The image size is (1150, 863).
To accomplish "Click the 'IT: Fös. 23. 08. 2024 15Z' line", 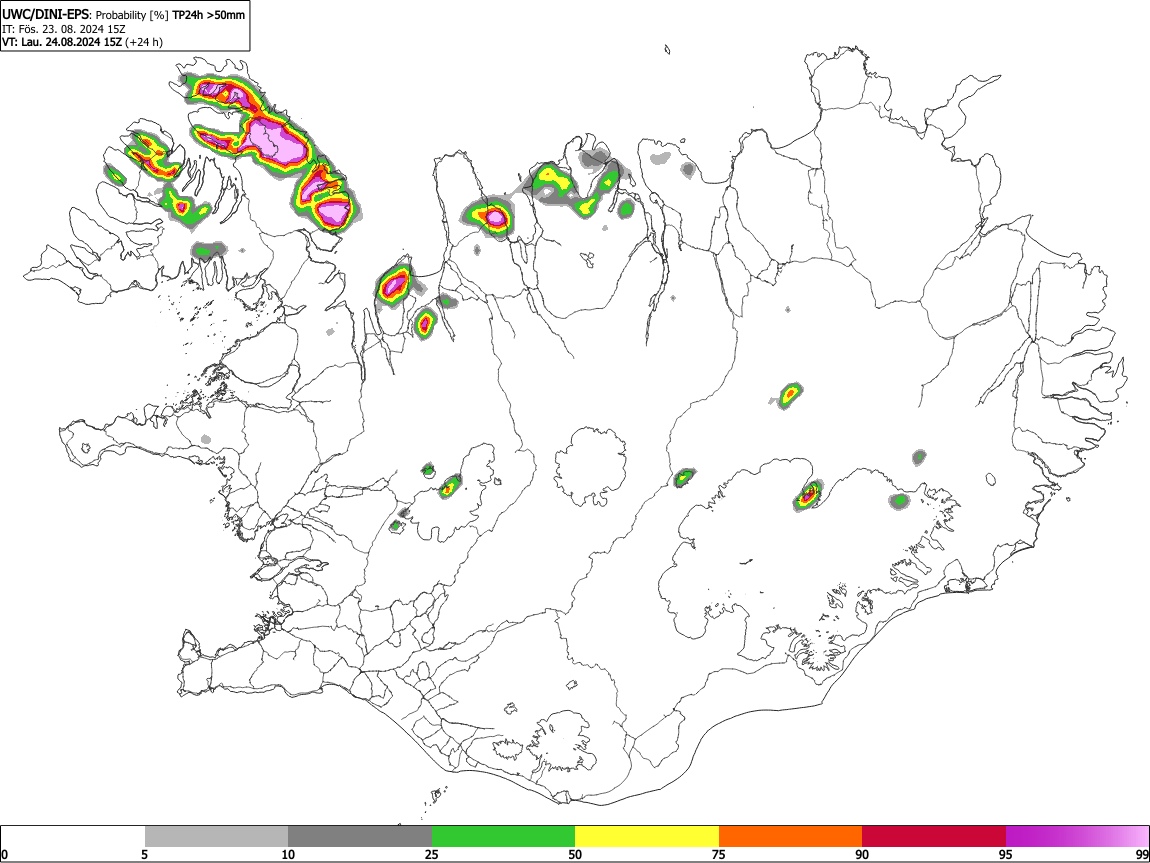I will pyautogui.click(x=64, y=29).
